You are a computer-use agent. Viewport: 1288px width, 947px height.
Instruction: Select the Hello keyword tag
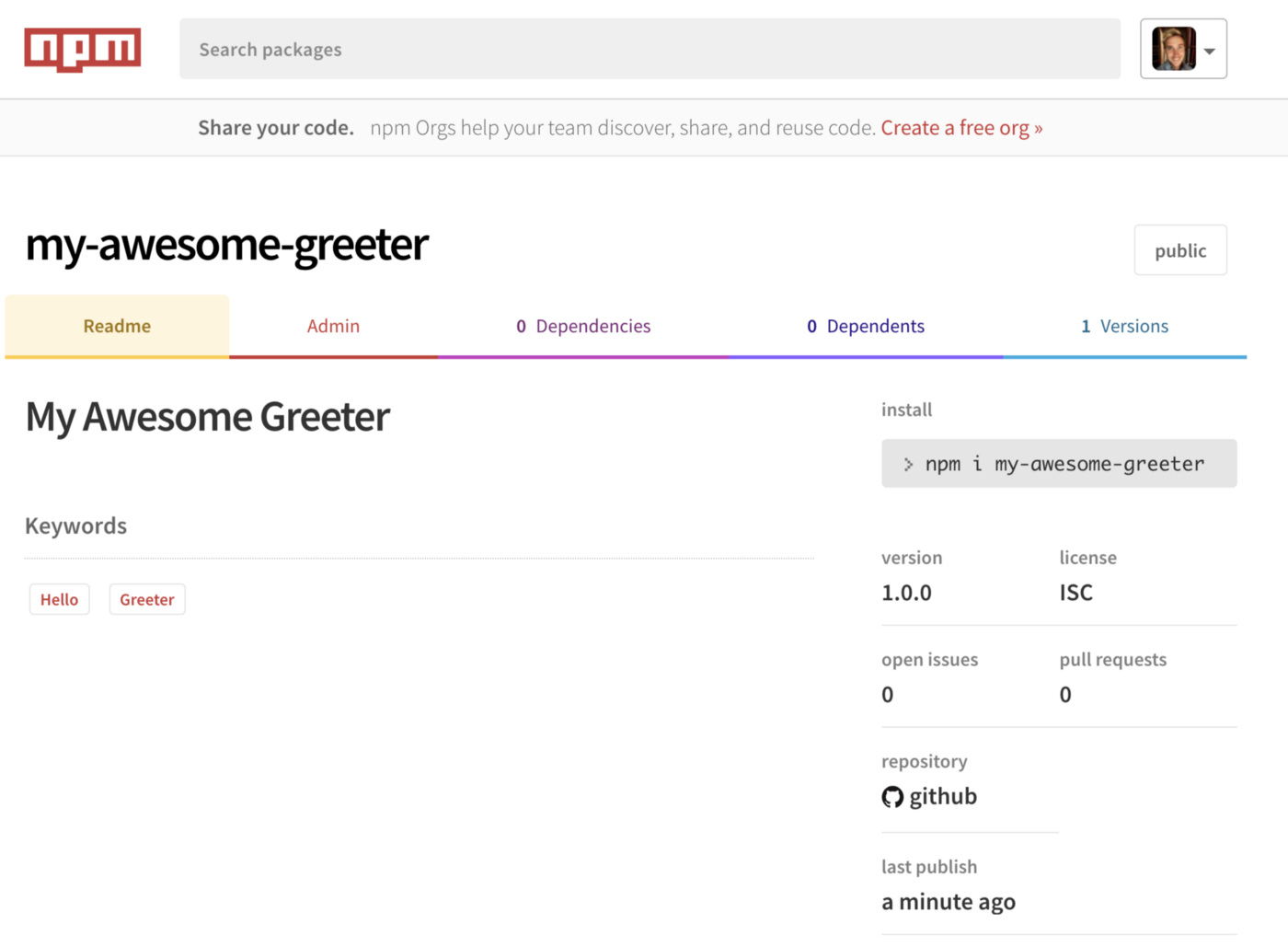[59, 599]
